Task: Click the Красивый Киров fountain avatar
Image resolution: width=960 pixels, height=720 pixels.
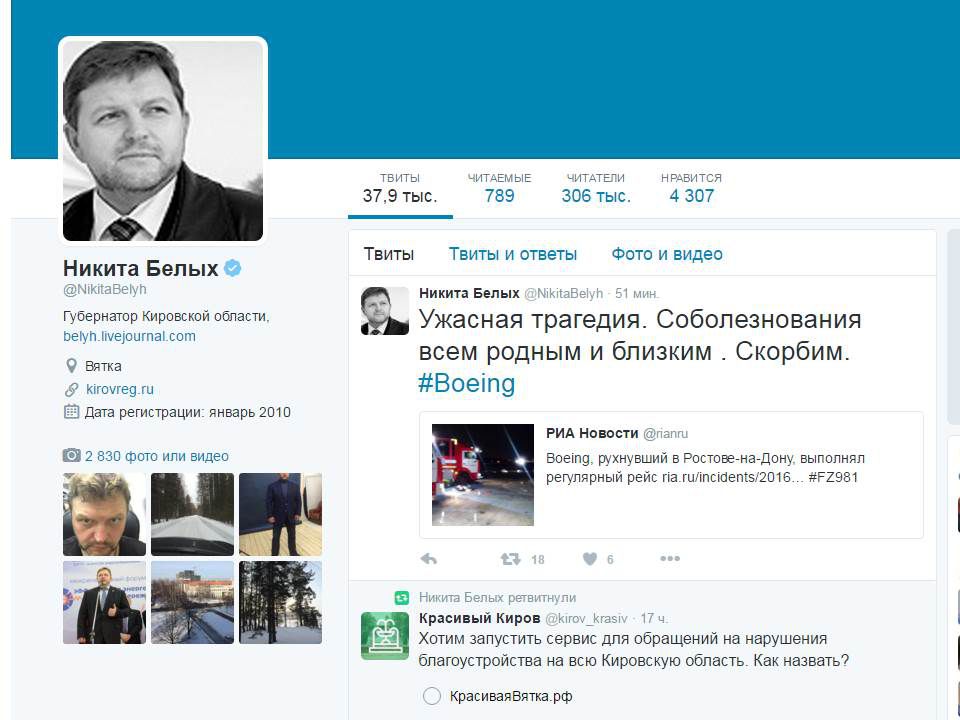Action: click(384, 636)
